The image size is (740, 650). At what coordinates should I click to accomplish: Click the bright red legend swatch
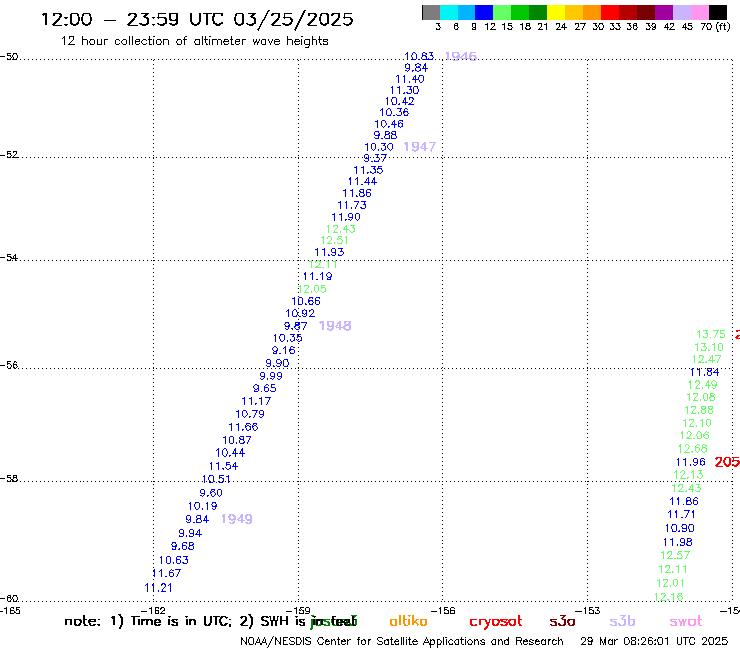[x=610, y=12]
